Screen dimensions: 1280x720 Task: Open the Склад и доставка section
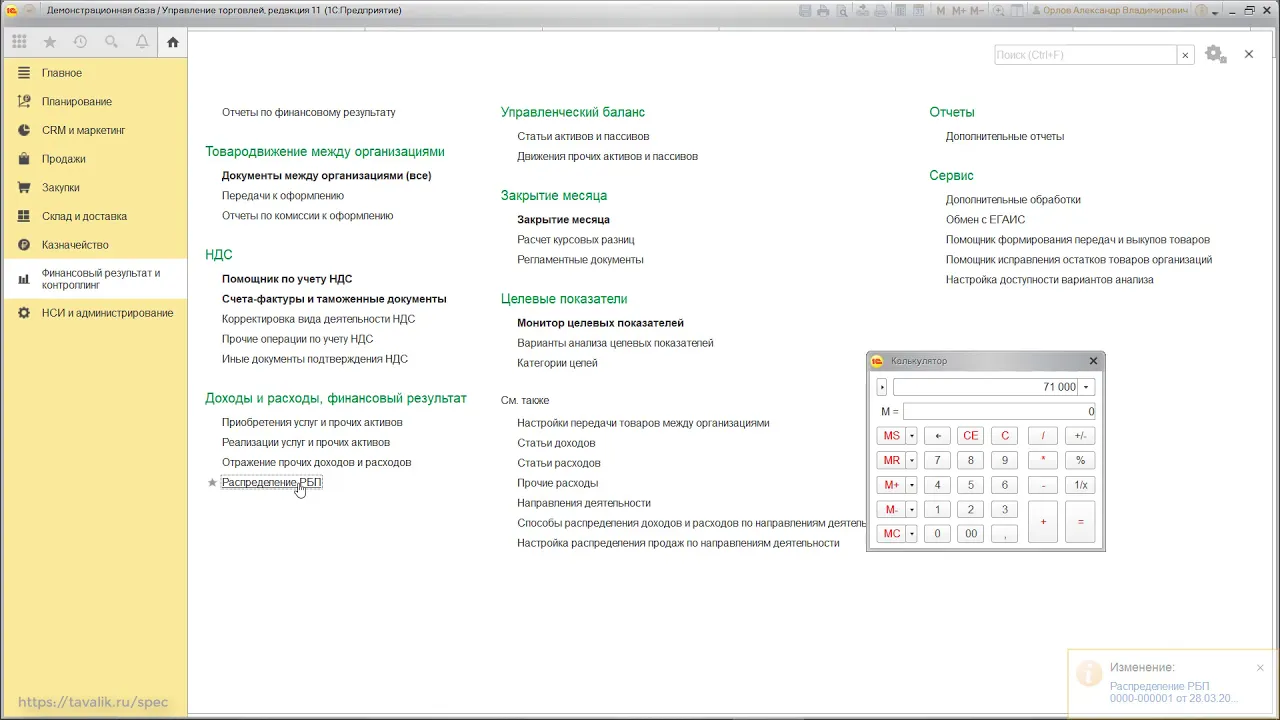(x=93, y=216)
